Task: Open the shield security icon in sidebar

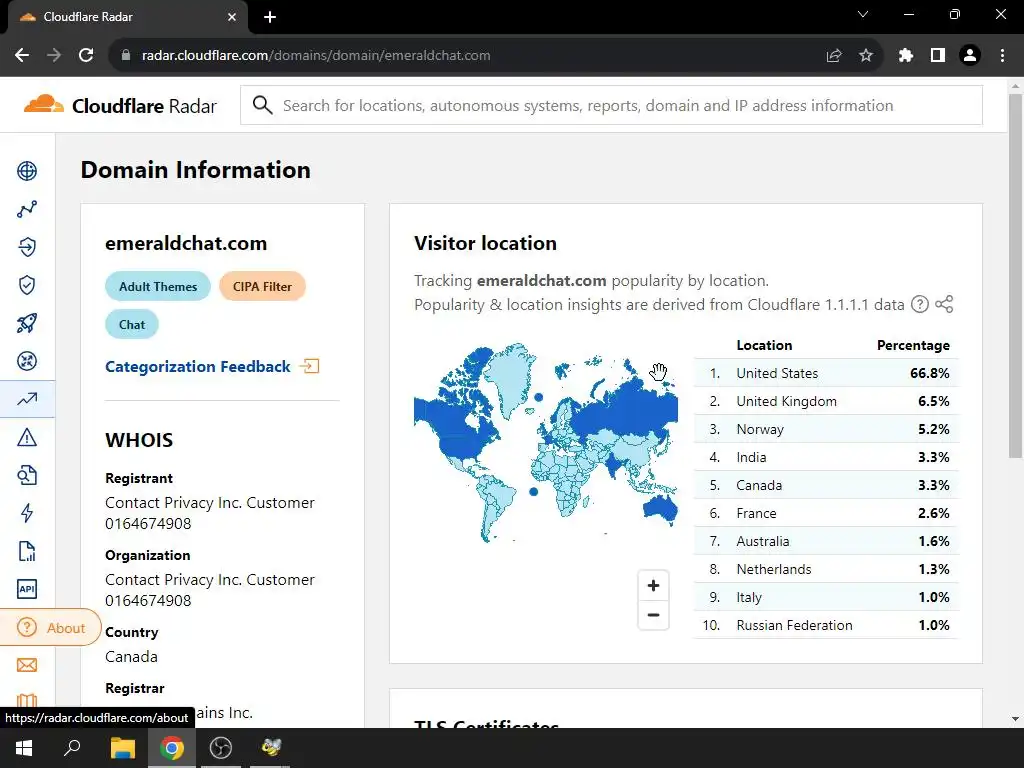Action: coord(27,285)
